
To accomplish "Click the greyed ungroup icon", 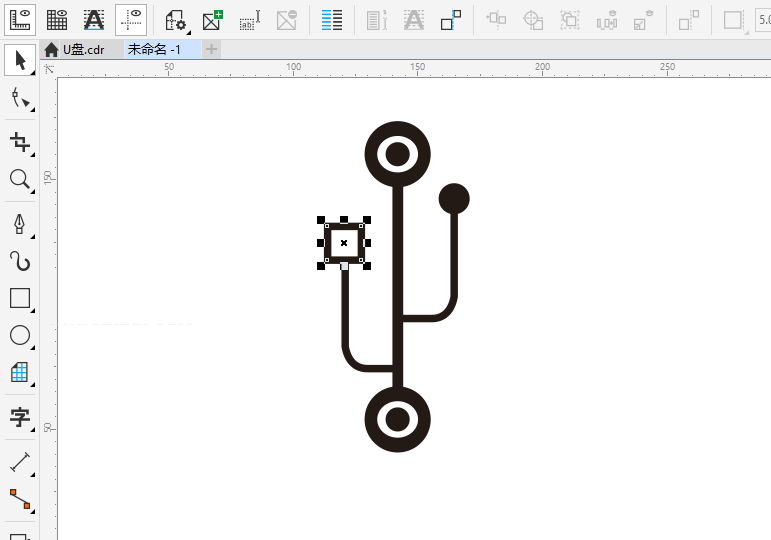I will (643, 21).
